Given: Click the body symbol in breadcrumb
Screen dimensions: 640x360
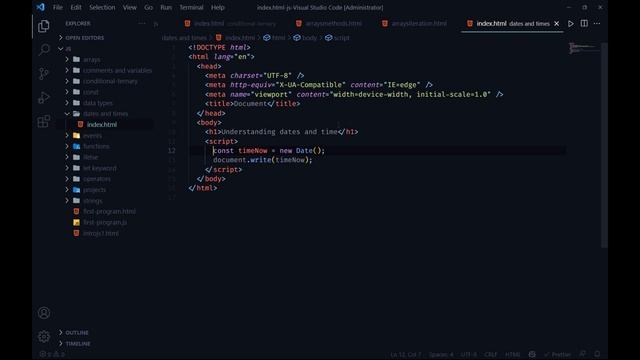Looking at the screenshot, I should pyautogui.click(x=305, y=38).
